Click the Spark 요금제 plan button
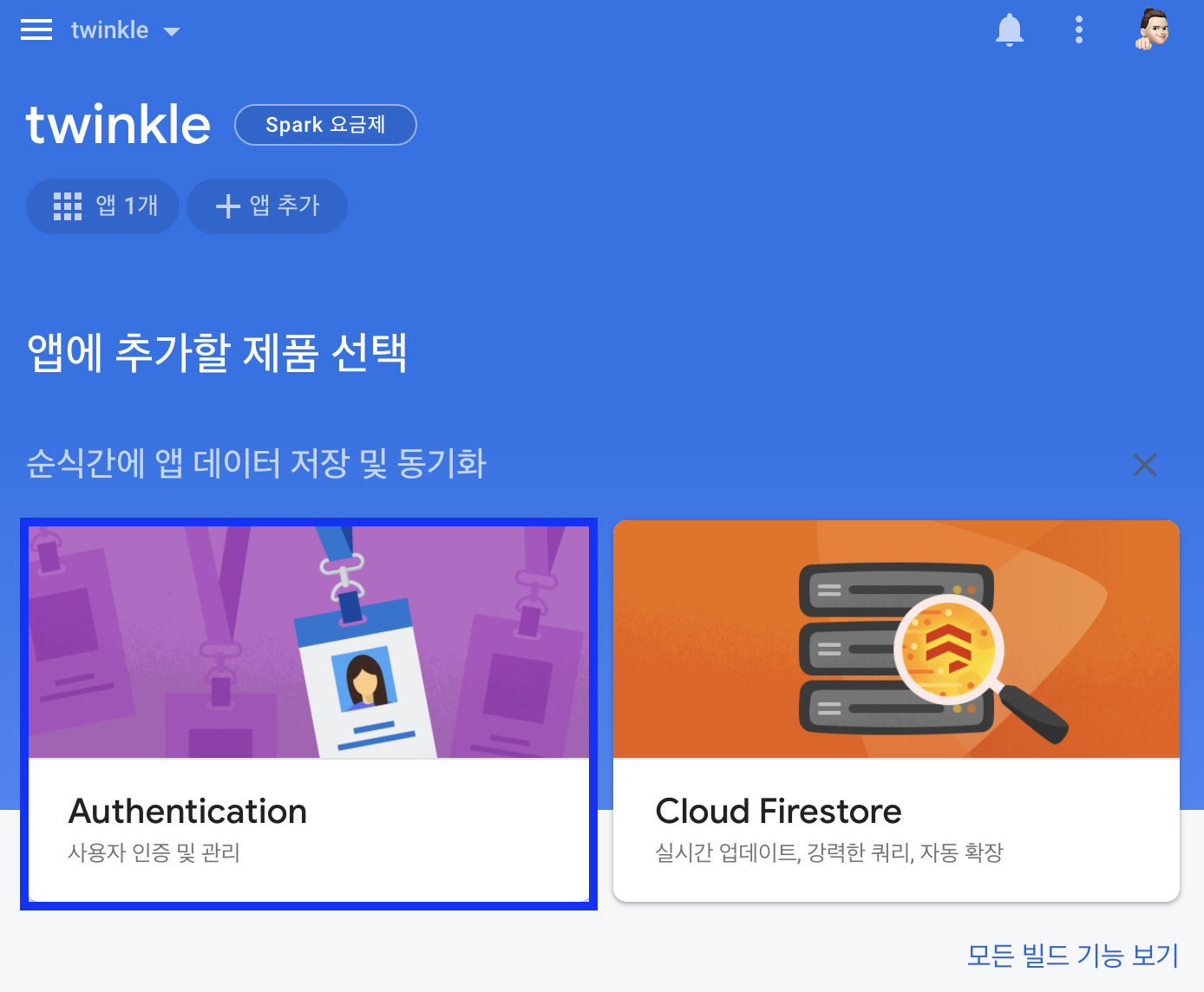Screen dimensions: 1204x992 pyautogui.click(x=325, y=125)
